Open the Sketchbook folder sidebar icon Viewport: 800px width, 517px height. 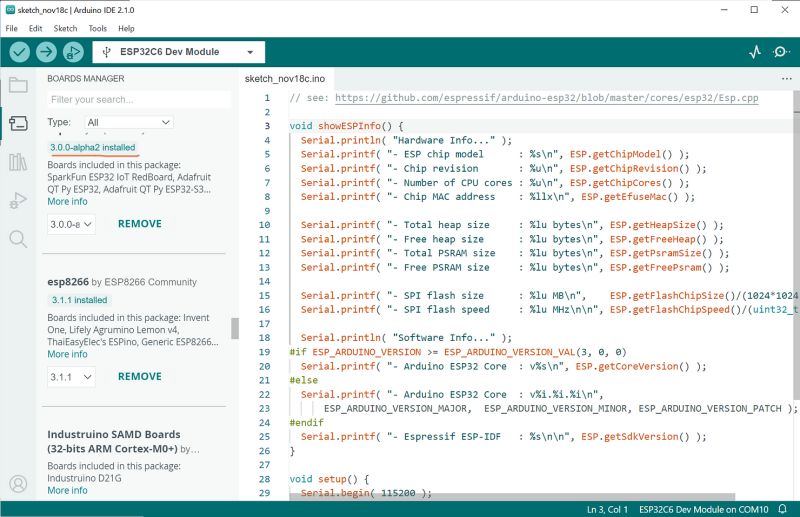point(18,85)
